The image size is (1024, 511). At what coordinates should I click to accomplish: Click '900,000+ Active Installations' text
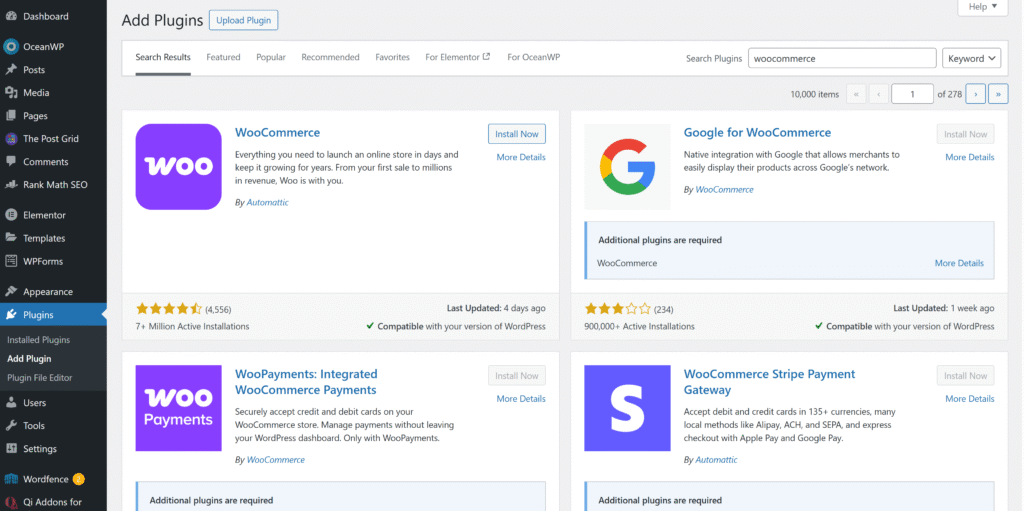tap(639, 326)
